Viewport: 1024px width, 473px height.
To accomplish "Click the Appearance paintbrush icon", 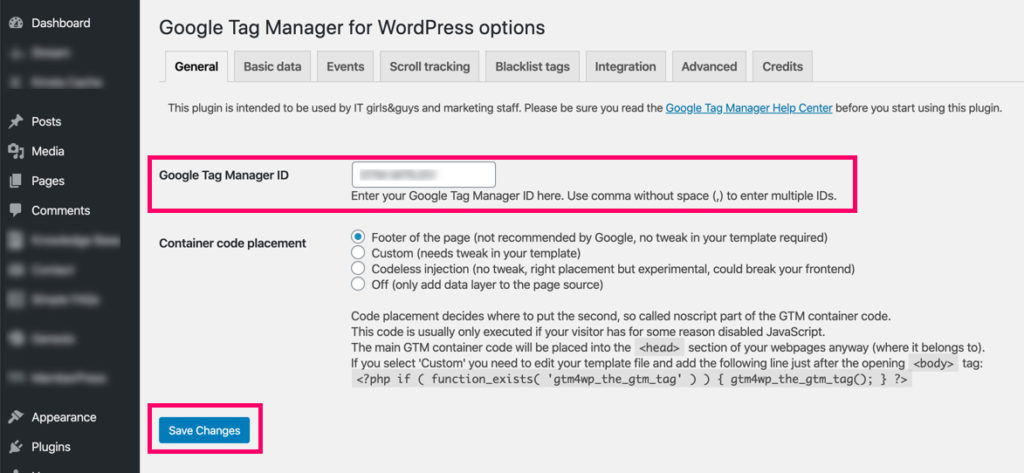I will [x=16, y=417].
